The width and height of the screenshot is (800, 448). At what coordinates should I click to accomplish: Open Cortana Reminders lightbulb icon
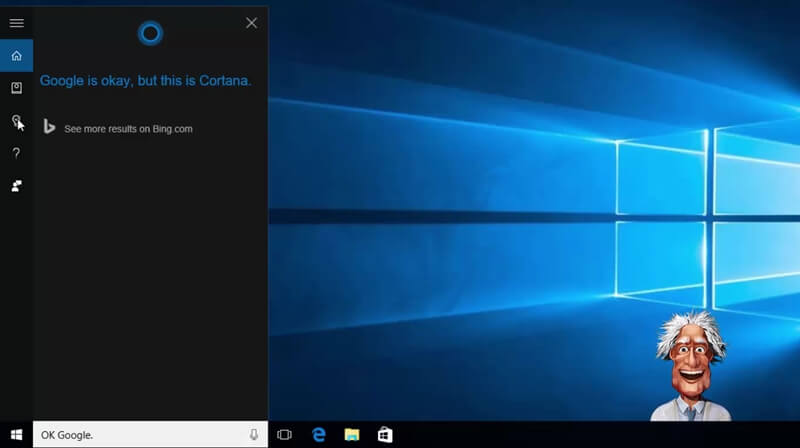pos(16,120)
